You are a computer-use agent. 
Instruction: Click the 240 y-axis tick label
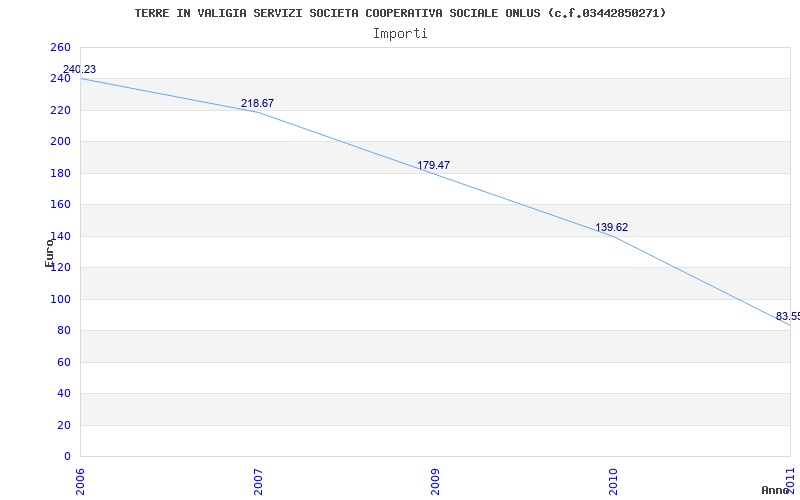60,79
